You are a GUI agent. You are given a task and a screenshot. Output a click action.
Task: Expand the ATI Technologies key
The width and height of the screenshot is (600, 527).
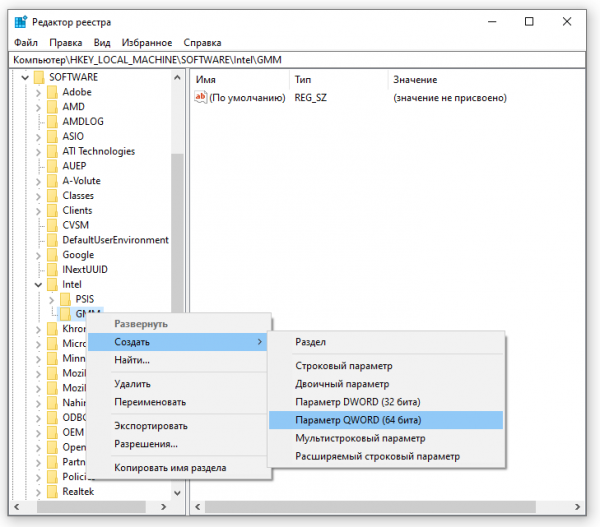[38, 152]
